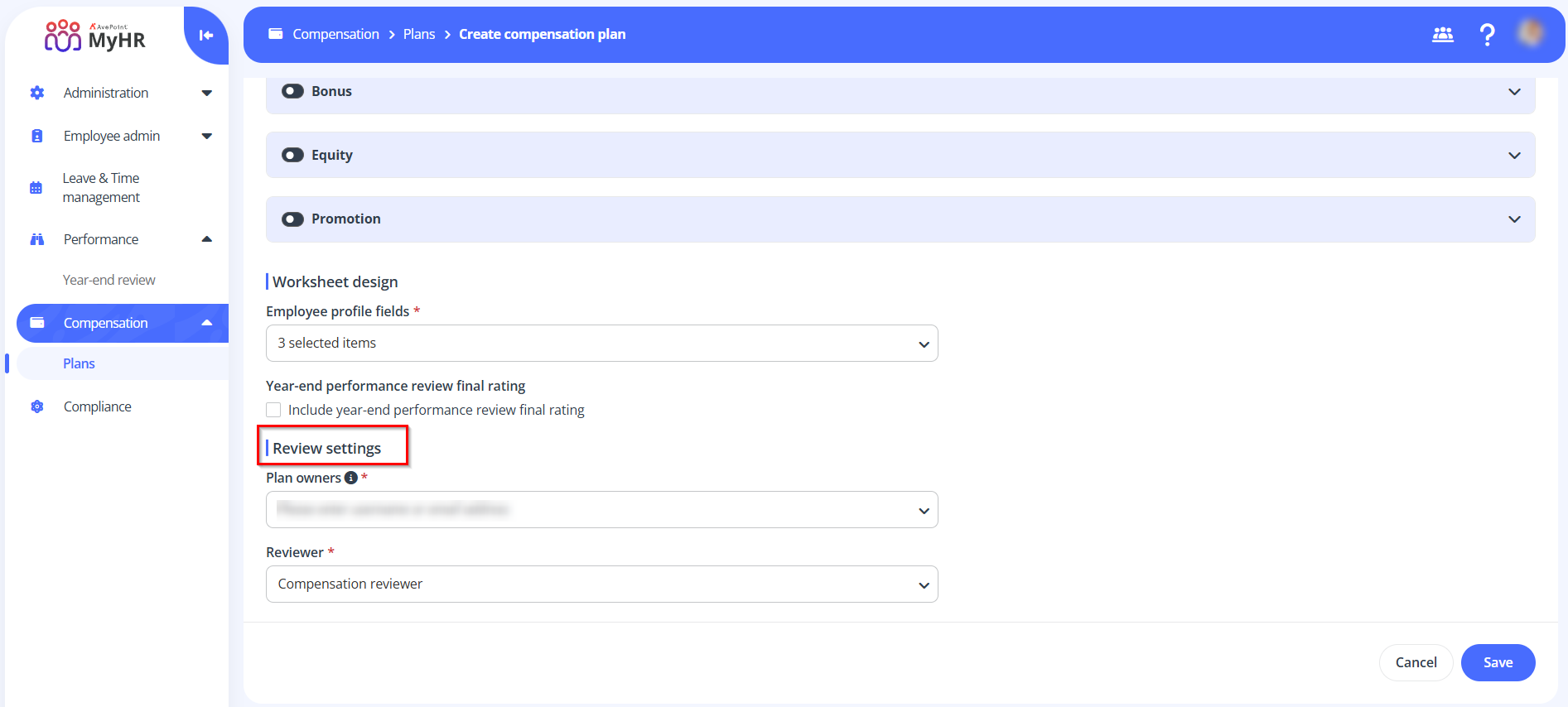Select Plans under Compensation
This screenshot has width=1568, height=707.
[79, 363]
